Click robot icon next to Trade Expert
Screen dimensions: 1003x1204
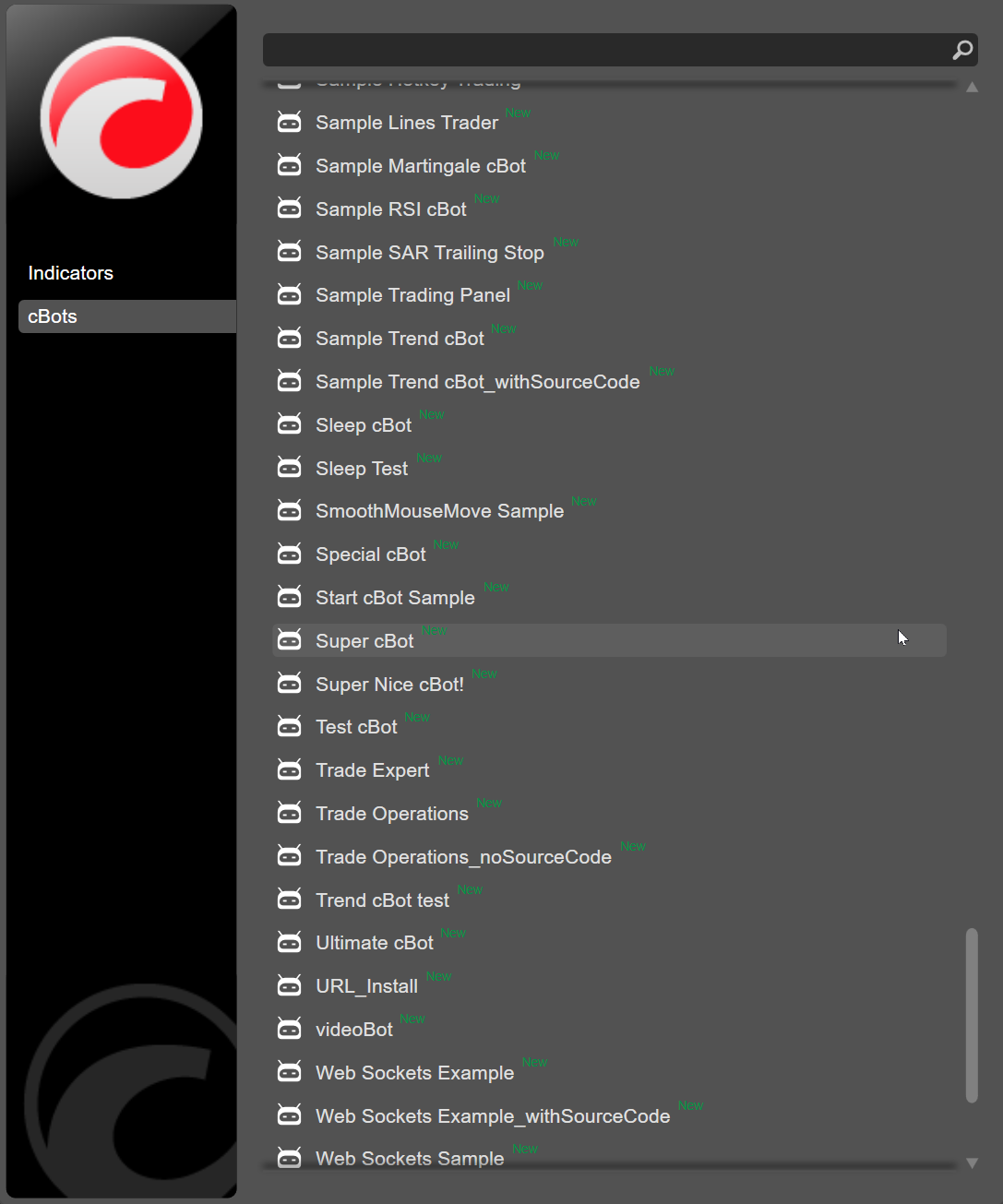290,770
